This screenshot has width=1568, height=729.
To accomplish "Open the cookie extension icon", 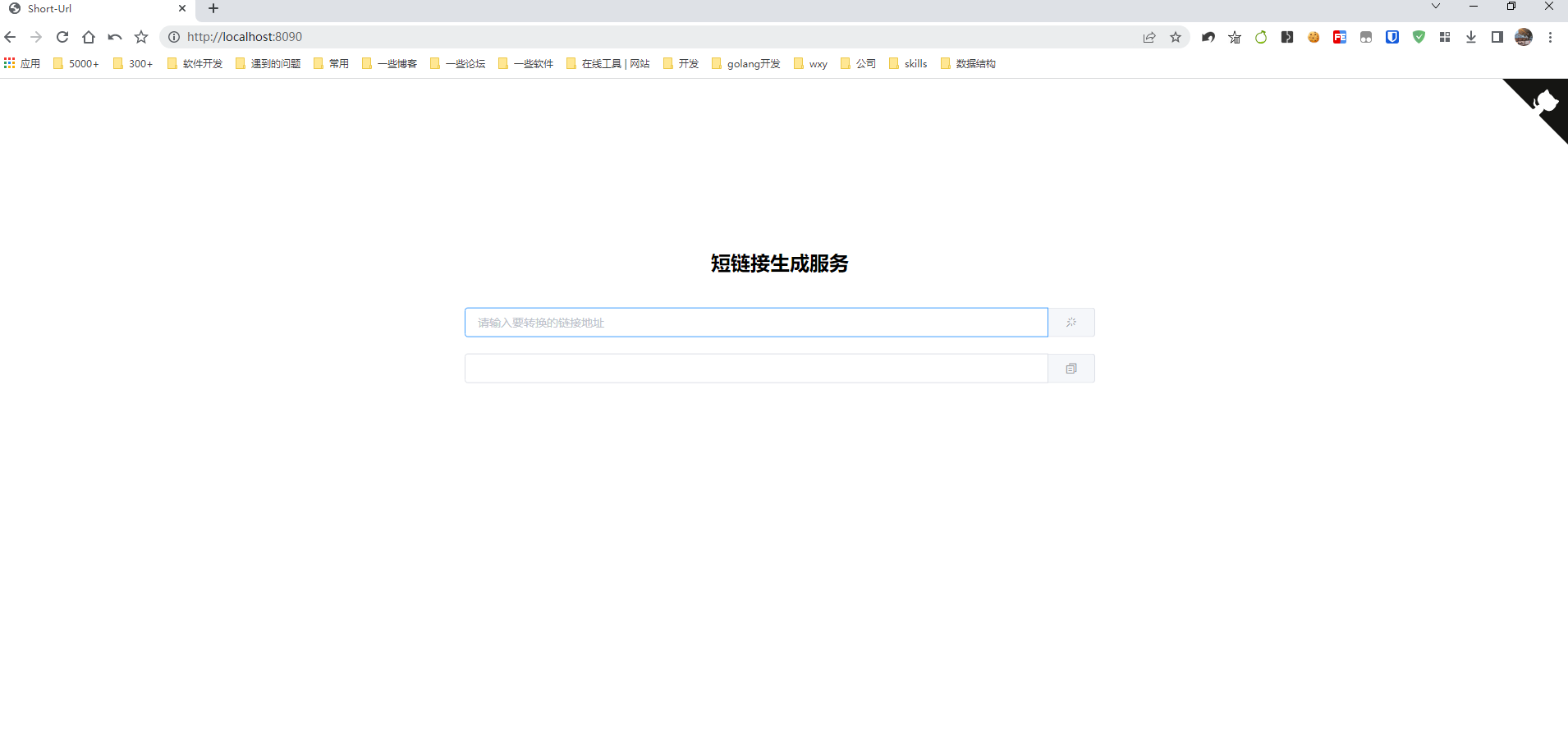I will (x=1314, y=37).
